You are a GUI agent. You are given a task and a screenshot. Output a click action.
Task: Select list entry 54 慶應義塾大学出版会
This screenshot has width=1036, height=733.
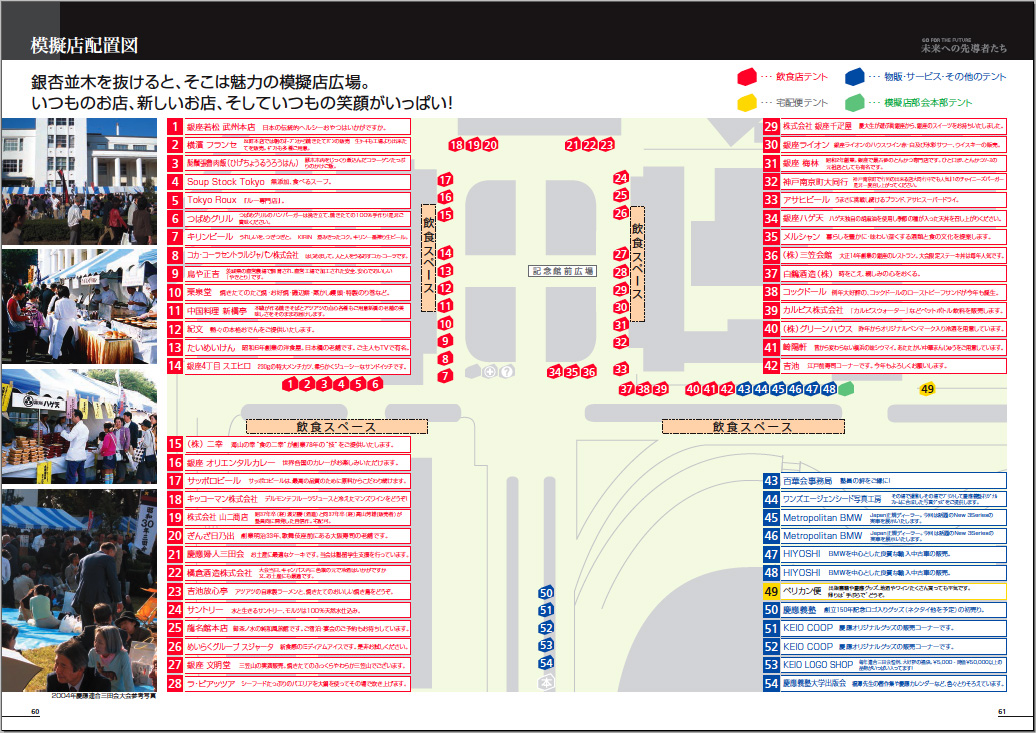(x=885, y=683)
